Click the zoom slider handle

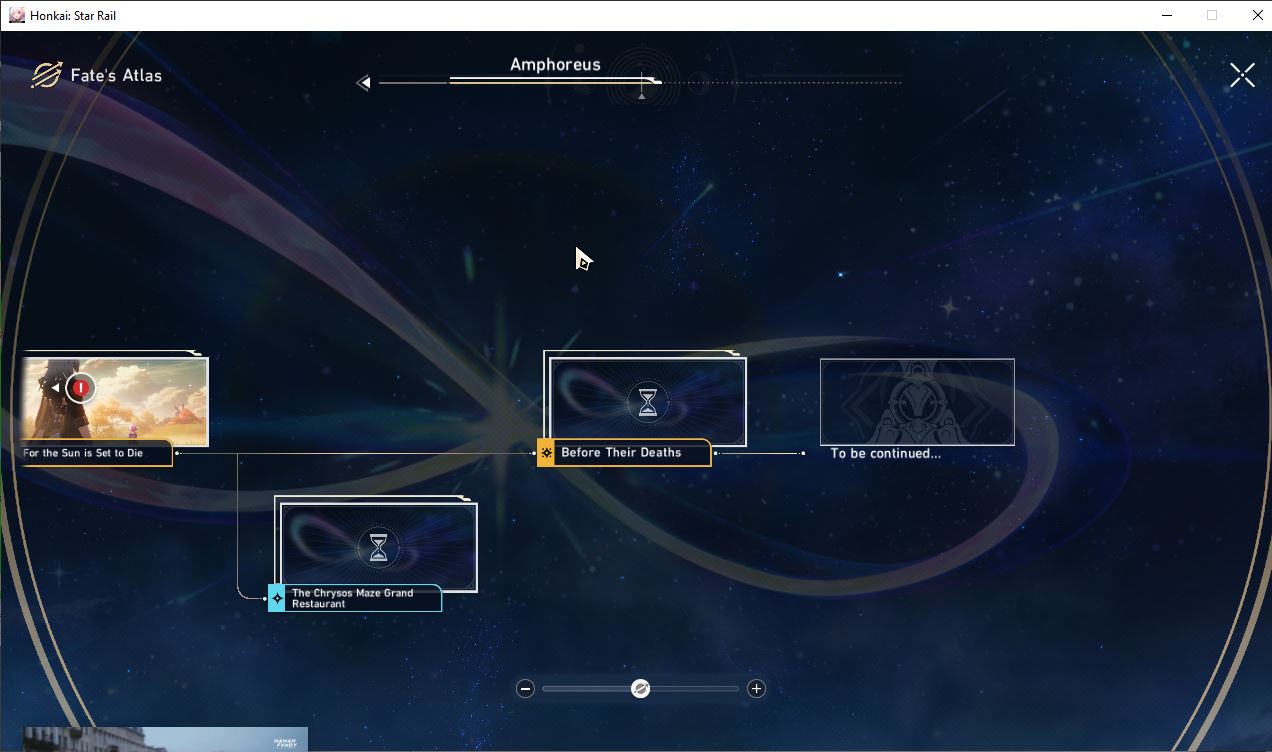(x=641, y=688)
